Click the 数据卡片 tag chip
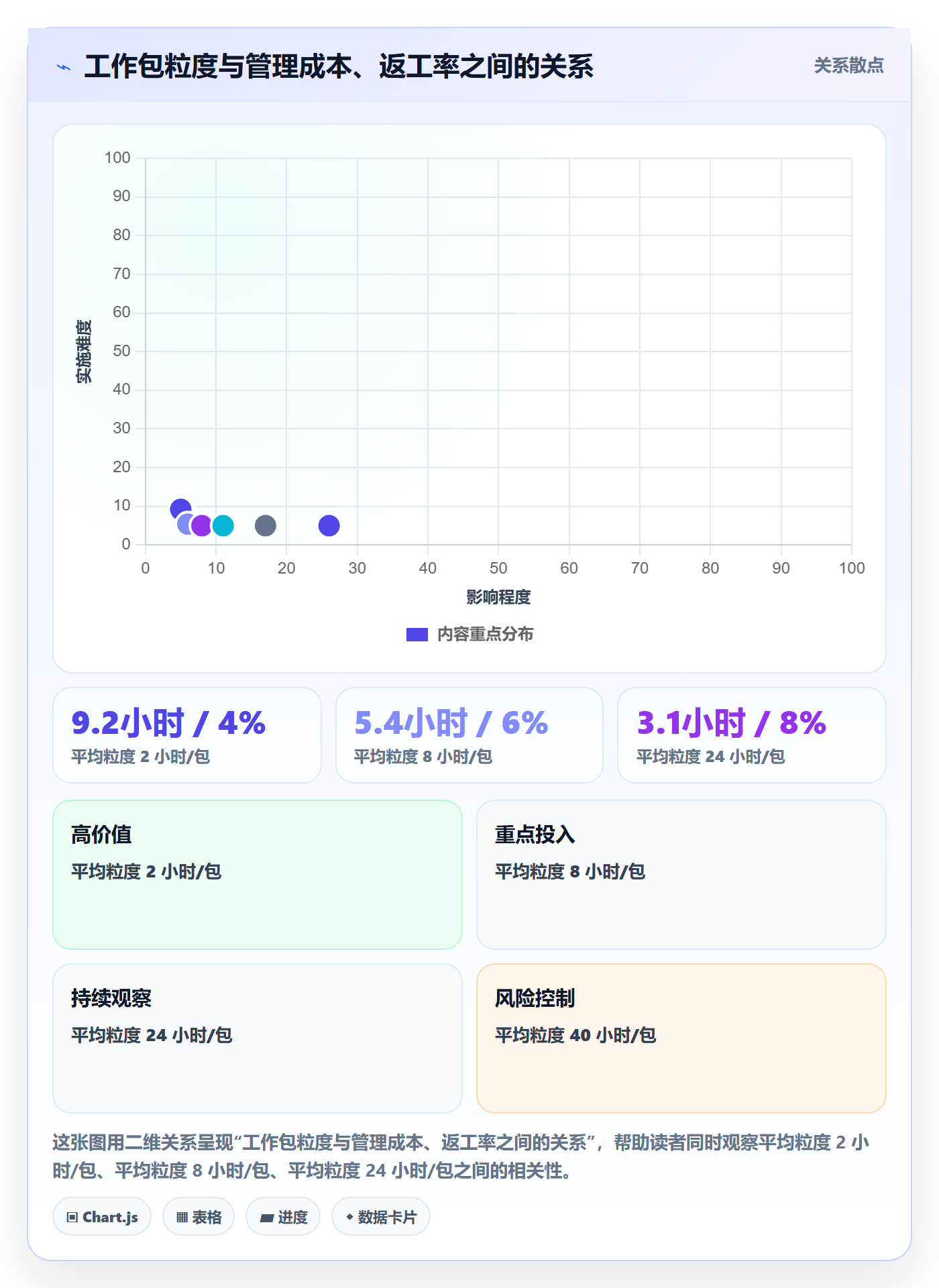 coord(381,1217)
